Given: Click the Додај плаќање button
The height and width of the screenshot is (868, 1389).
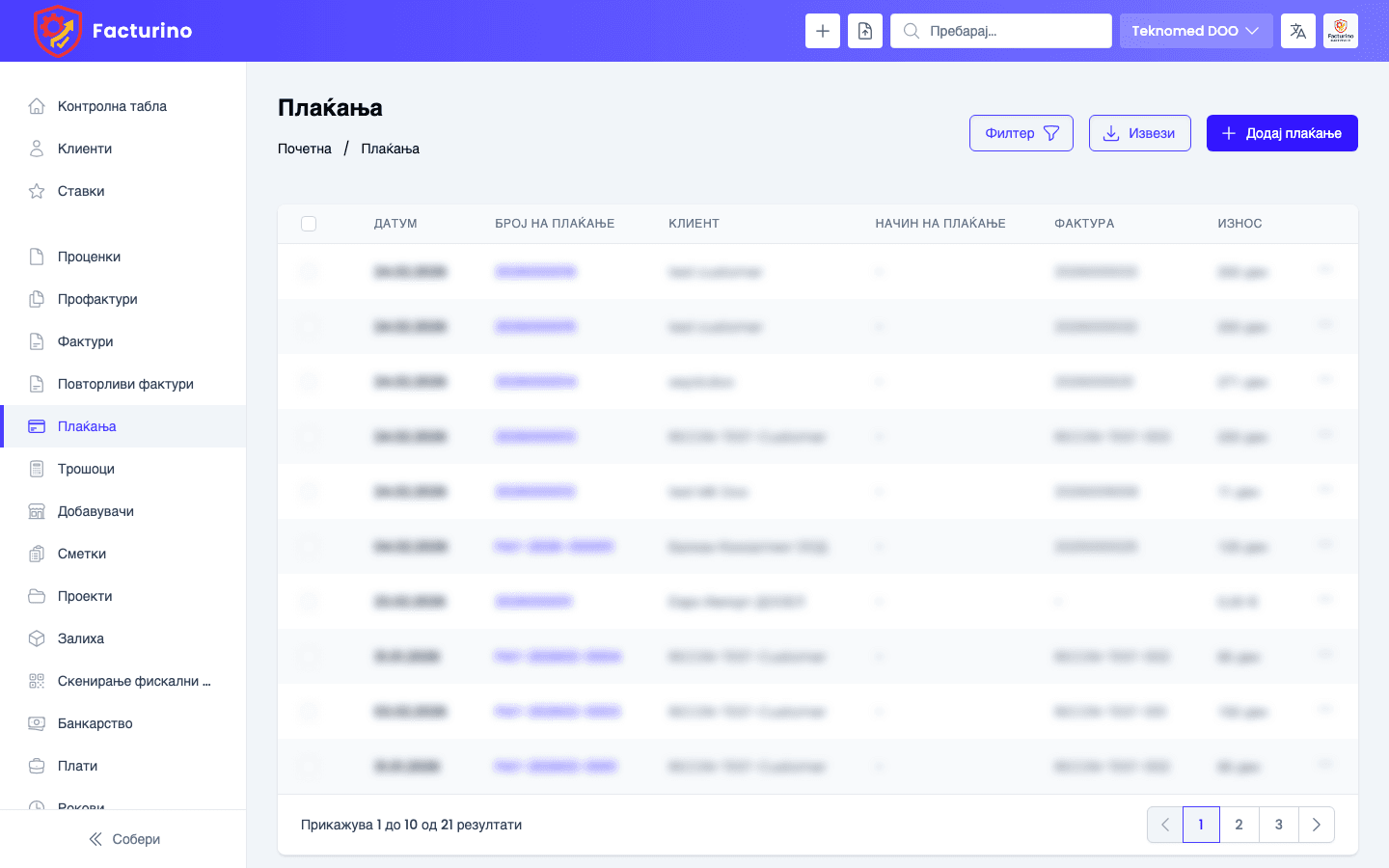Looking at the screenshot, I should (x=1281, y=133).
